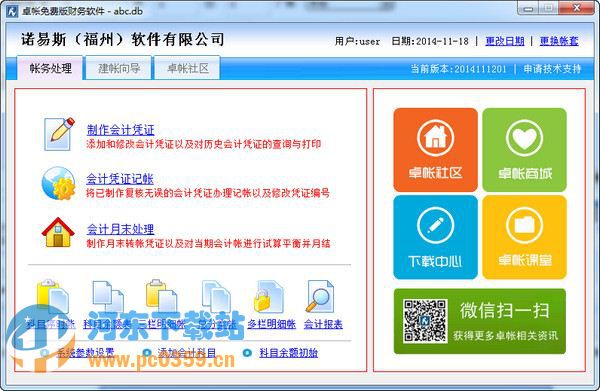Click the 获得更多卓帐相关资讯 caption
The image size is (600, 391).
(x=505, y=336)
